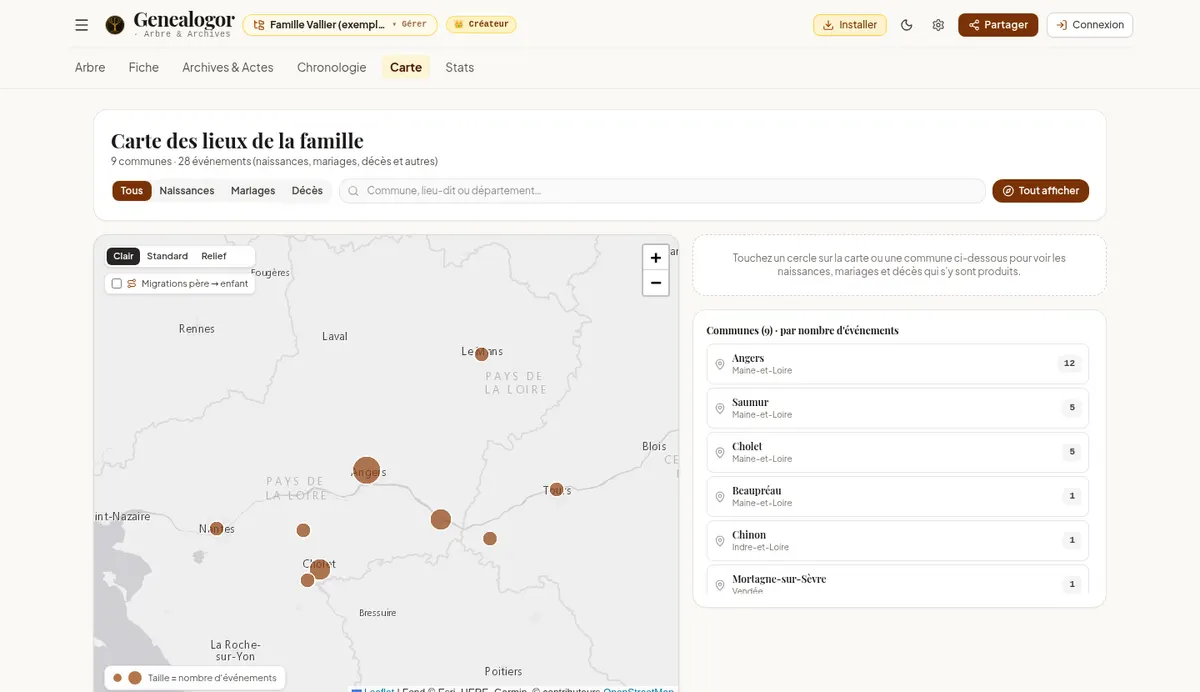Zoom out on the map

tap(656, 283)
